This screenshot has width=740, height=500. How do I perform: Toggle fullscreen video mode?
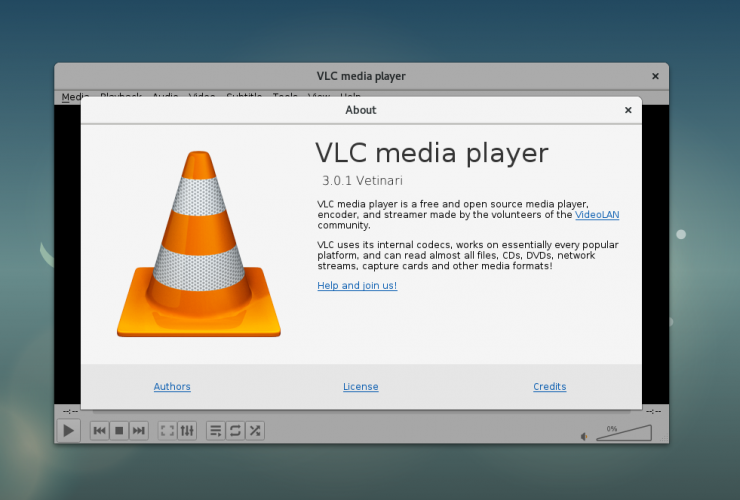click(x=167, y=431)
